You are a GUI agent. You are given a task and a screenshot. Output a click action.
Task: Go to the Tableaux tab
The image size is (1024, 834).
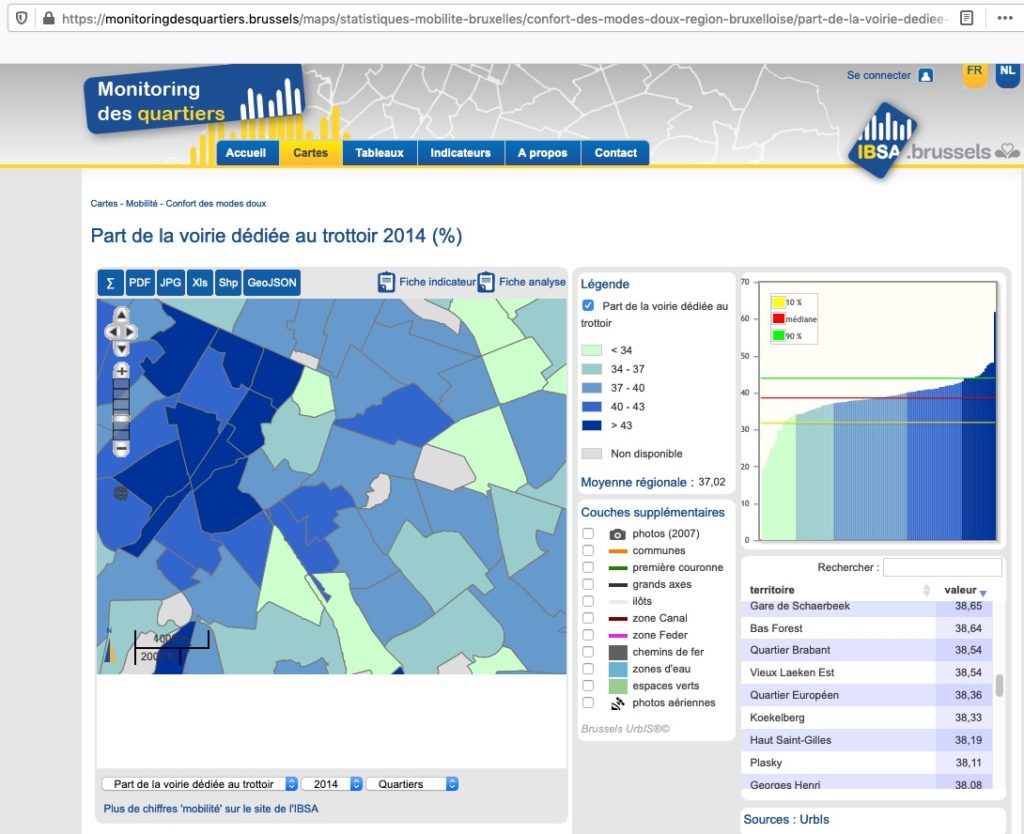[379, 153]
